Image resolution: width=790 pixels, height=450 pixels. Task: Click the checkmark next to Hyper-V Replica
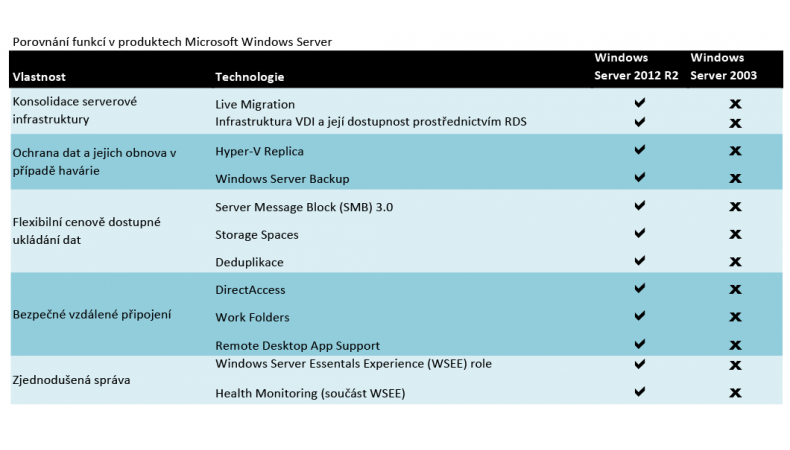pos(639,150)
